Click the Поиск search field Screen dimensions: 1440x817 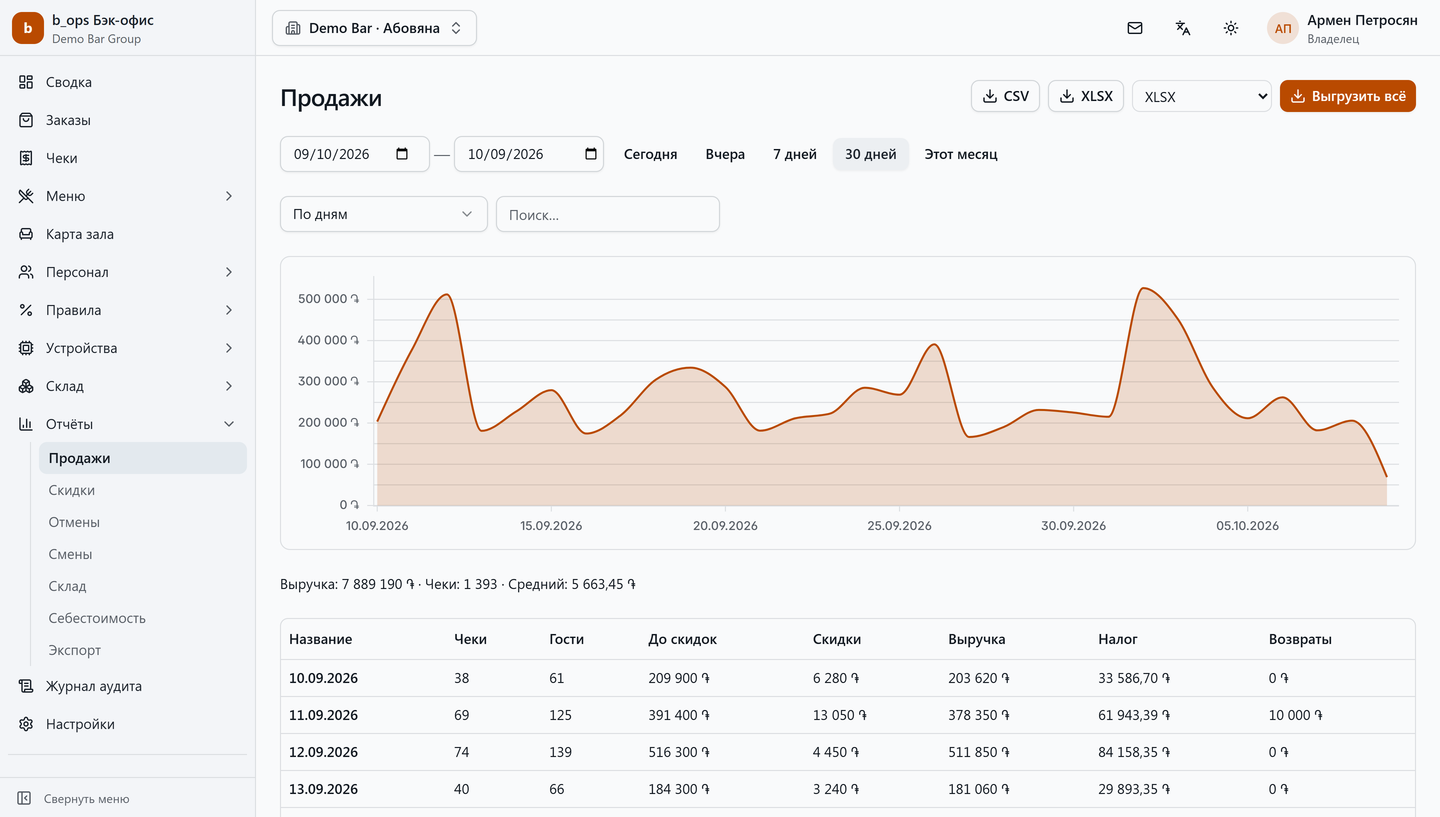(608, 214)
